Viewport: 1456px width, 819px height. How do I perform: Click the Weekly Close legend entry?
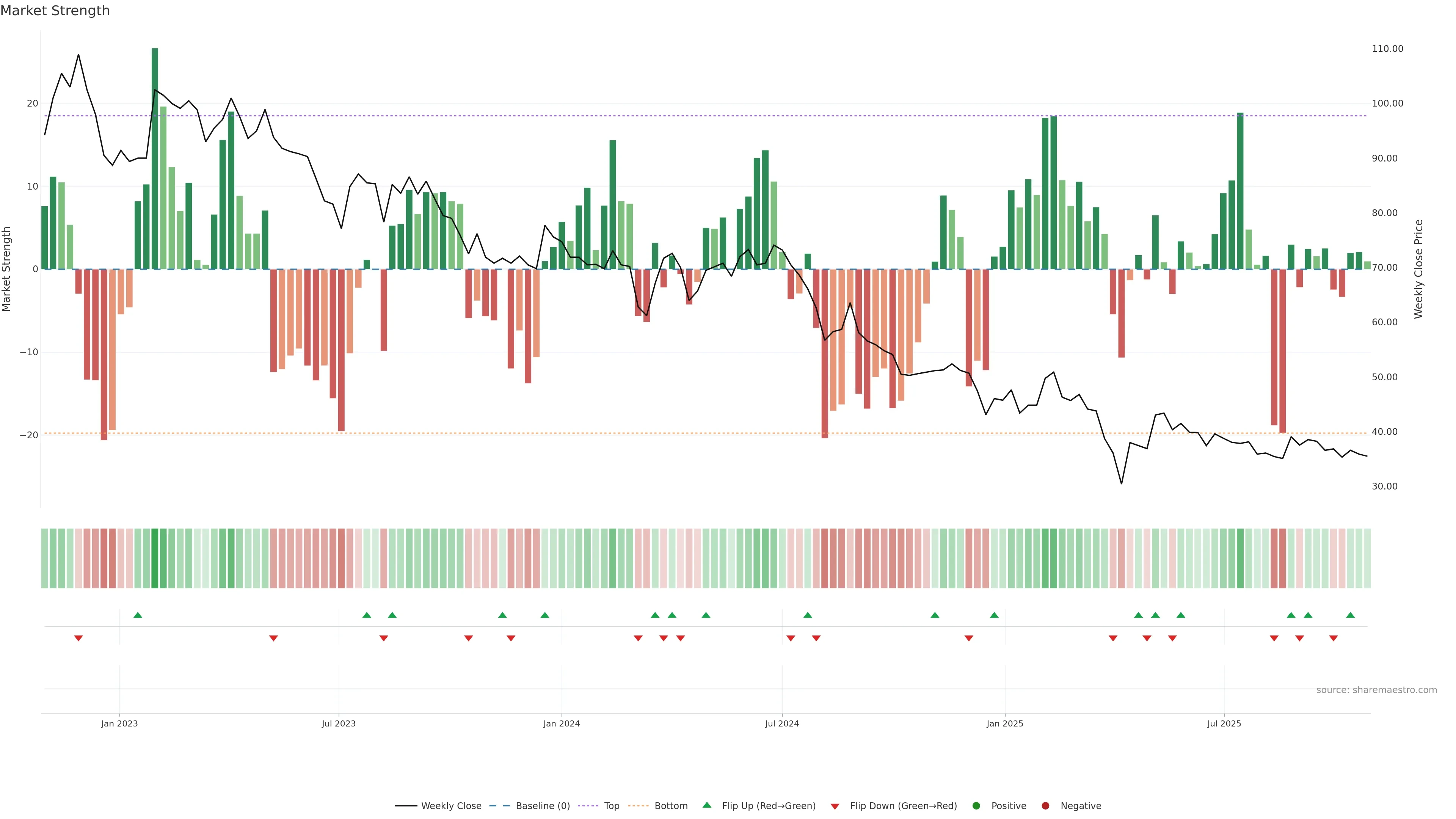[x=450, y=806]
